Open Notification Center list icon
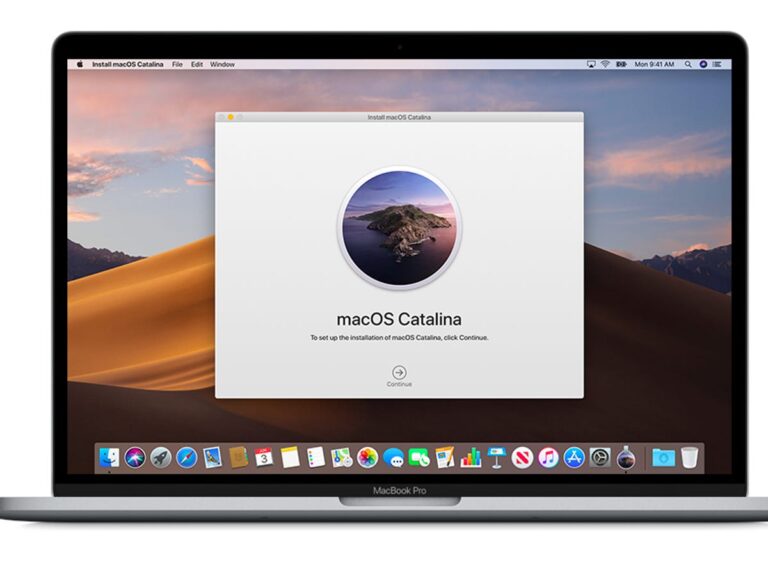 (718, 64)
